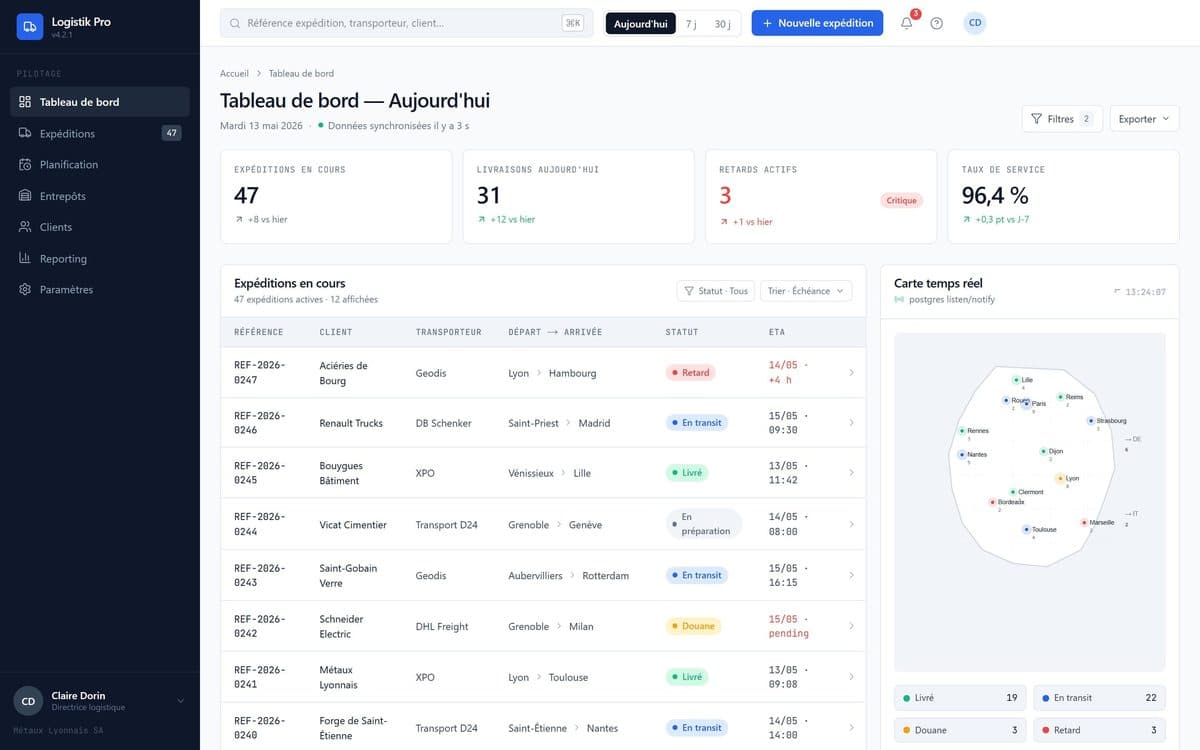Screen dimensions: 1200x750
Task: Open Tableau de bord in sidebar
Action: (x=100, y=102)
